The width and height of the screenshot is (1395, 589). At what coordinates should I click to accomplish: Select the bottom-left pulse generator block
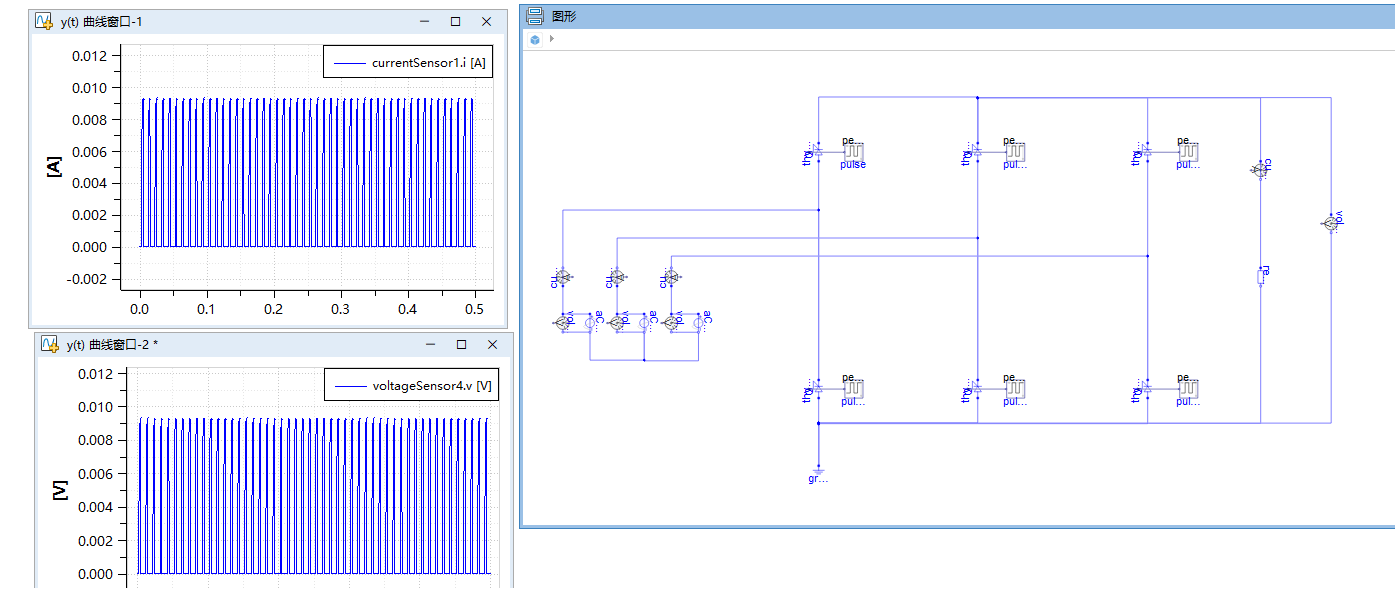[x=853, y=389]
